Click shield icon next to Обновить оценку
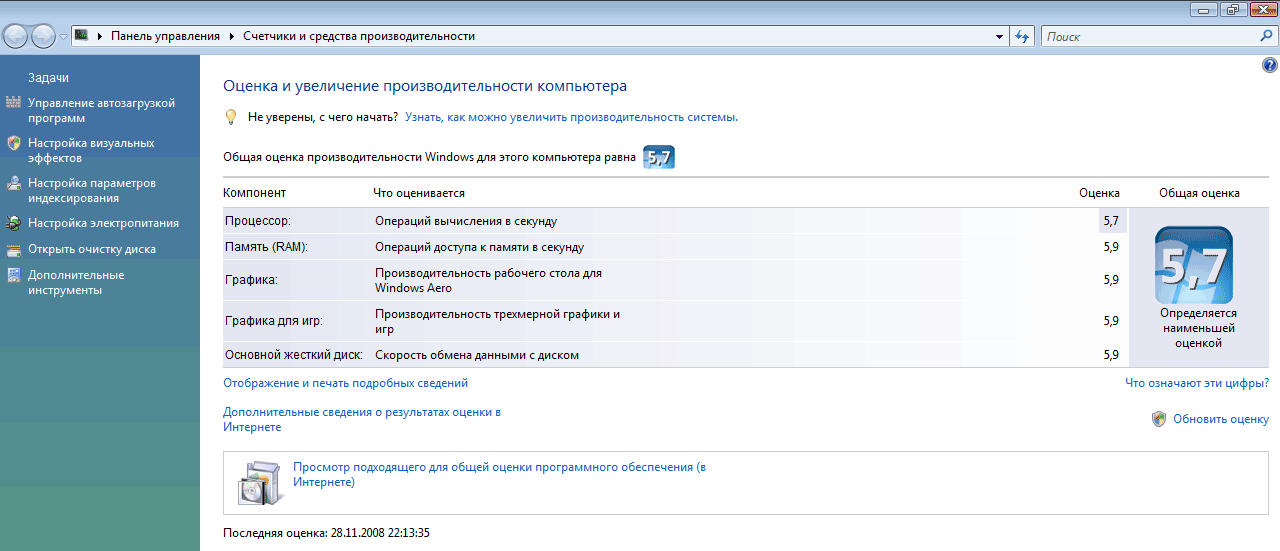The width and height of the screenshot is (1280, 551). [x=1159, y=419]
